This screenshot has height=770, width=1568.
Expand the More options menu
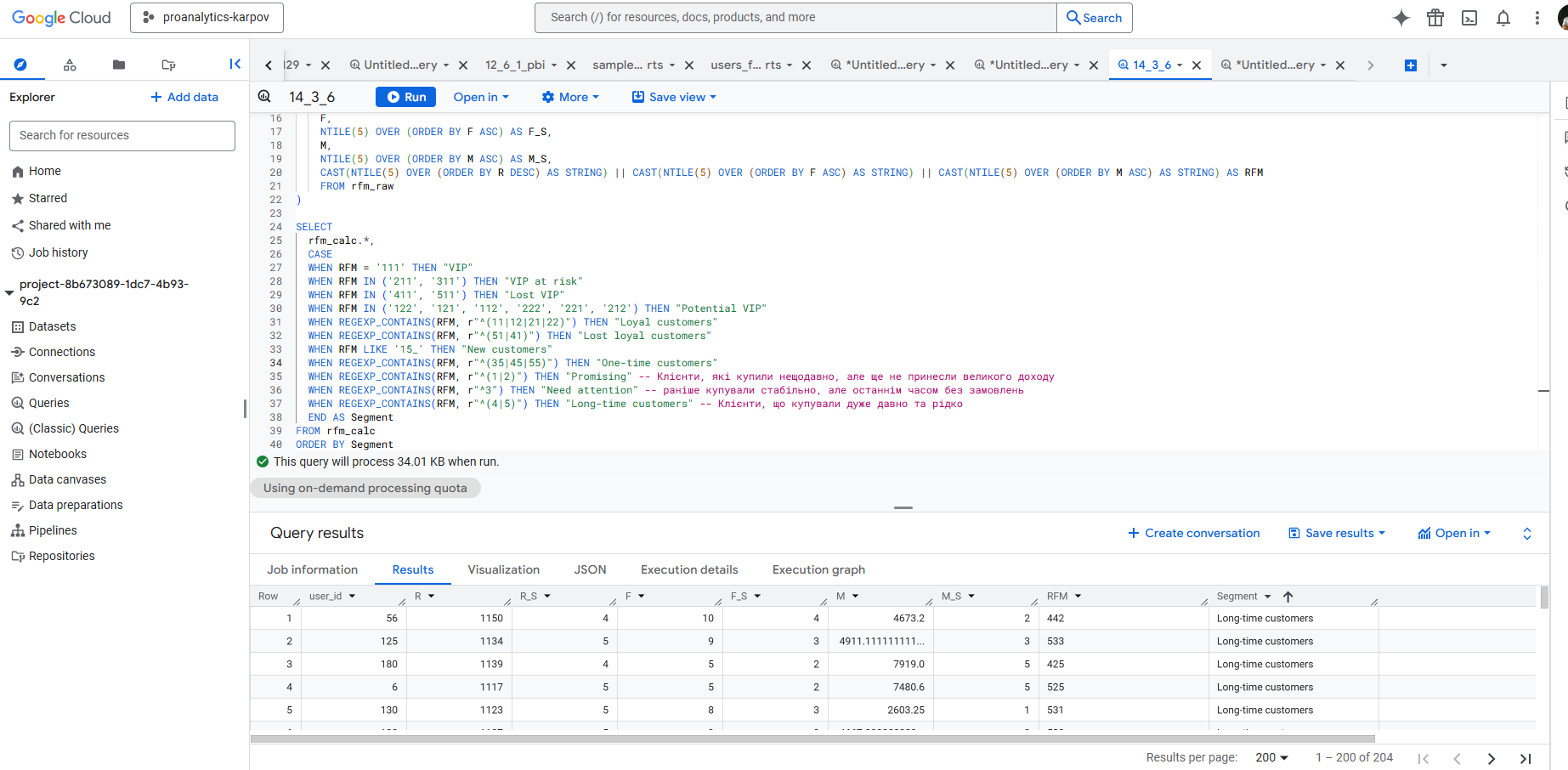pos(570,97)
